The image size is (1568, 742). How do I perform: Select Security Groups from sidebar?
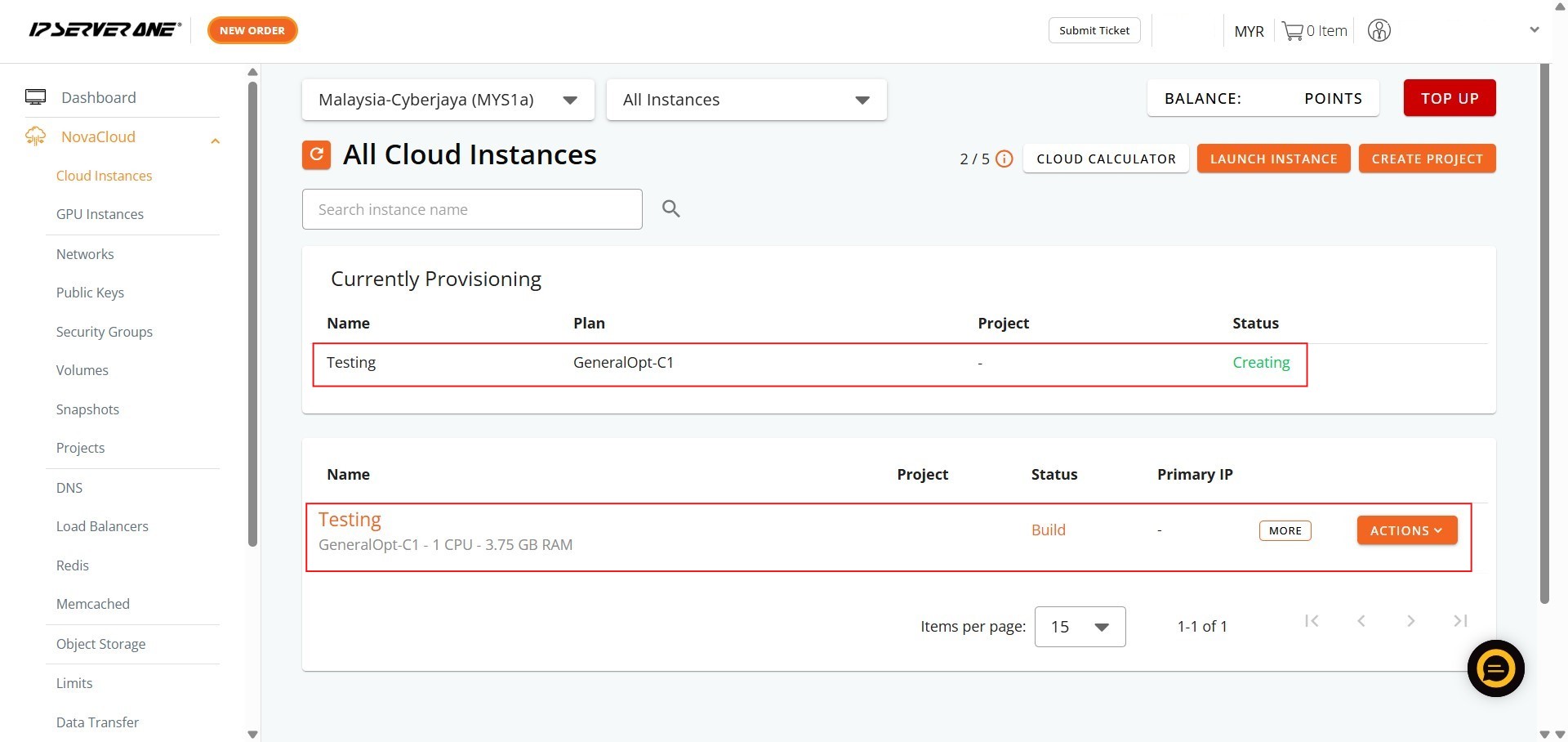[x=104, y=332]
